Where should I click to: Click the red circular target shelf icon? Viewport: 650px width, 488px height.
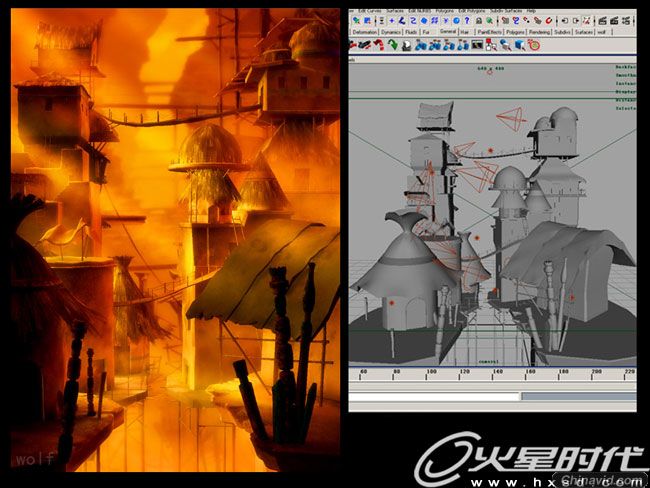[x=534, y=44]
